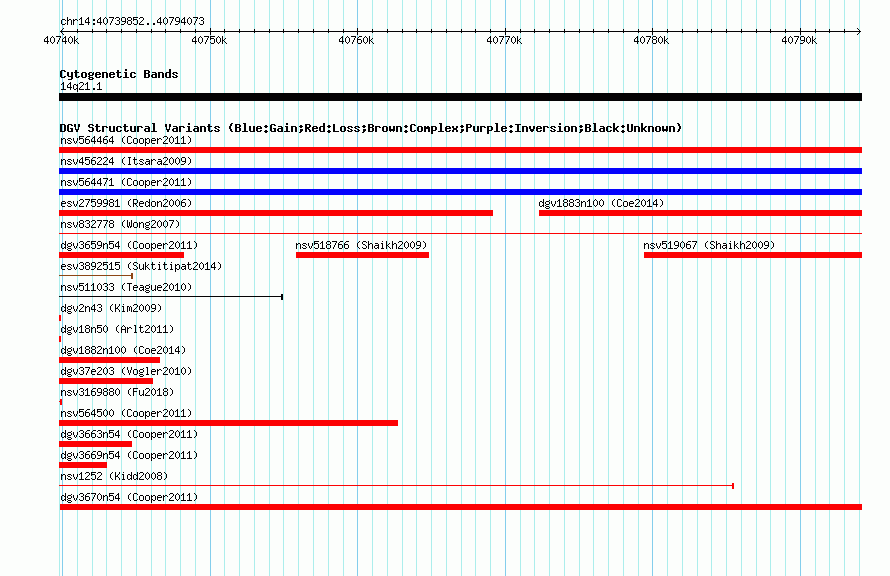Click the red dgv3659n54 loss bar
The image size is (890, 576).
click(x=121, y=255)
